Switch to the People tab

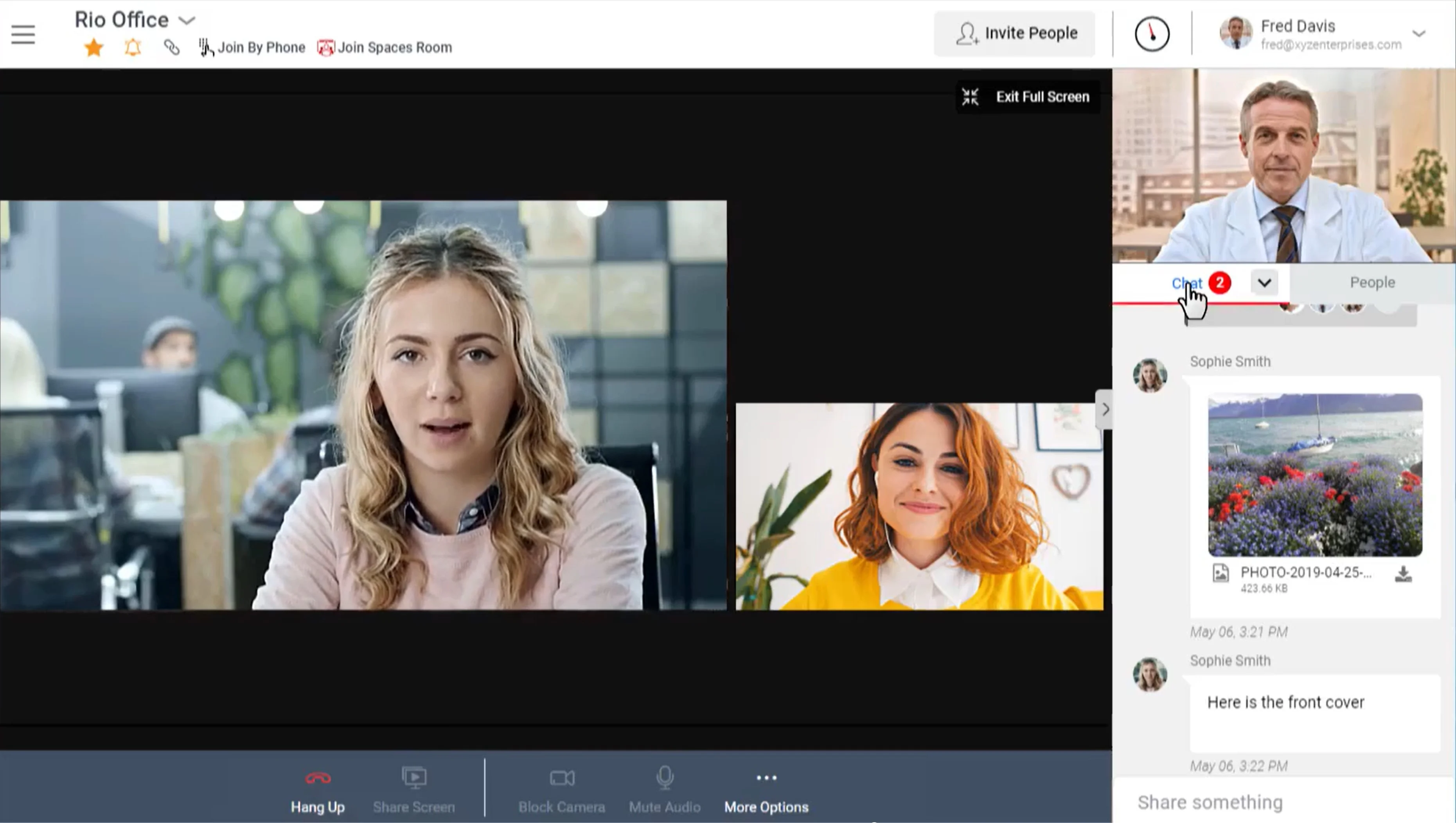click(x=1372, y=282)
